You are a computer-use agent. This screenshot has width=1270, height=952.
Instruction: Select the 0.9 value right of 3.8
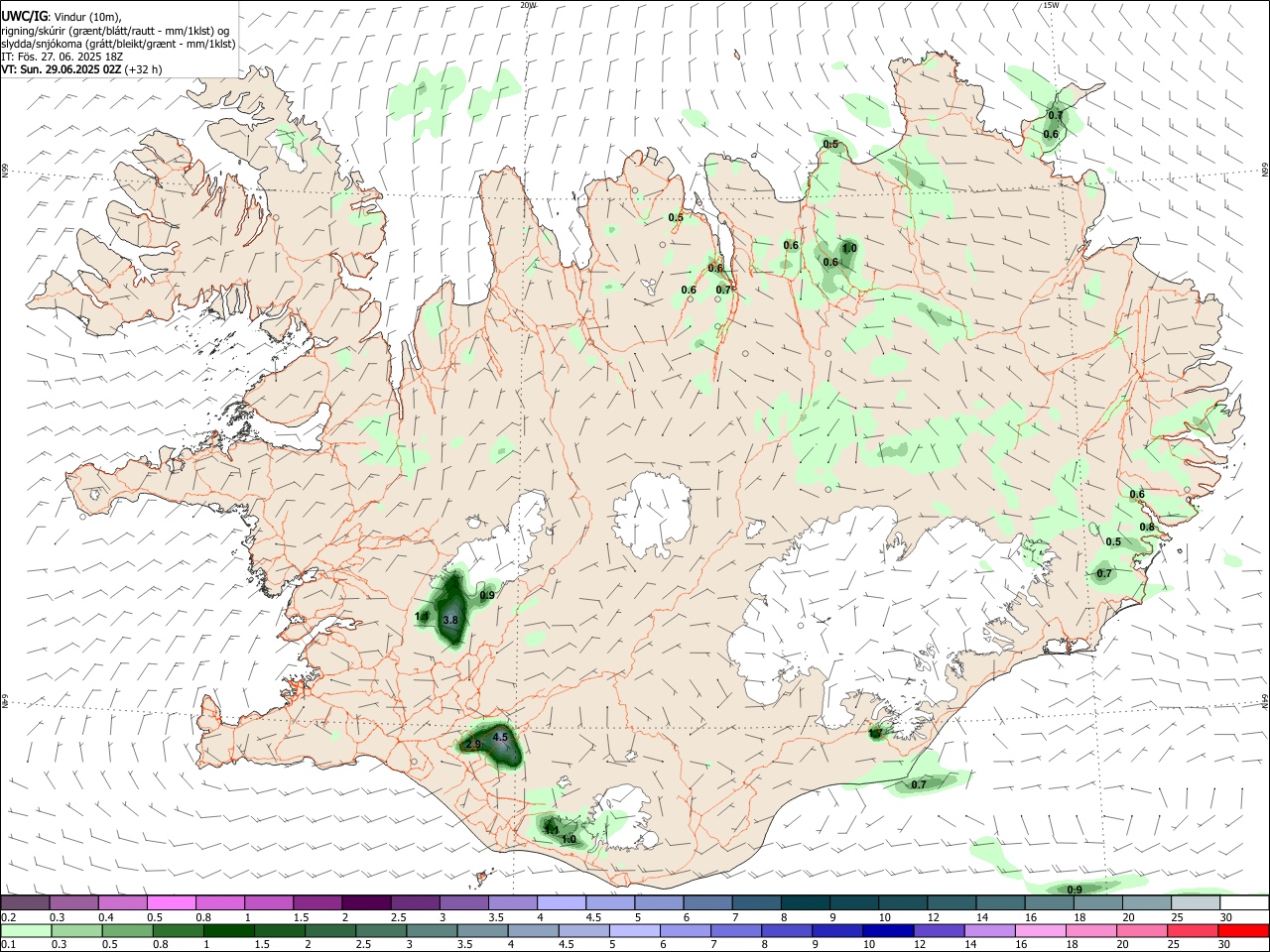[487, 596]
